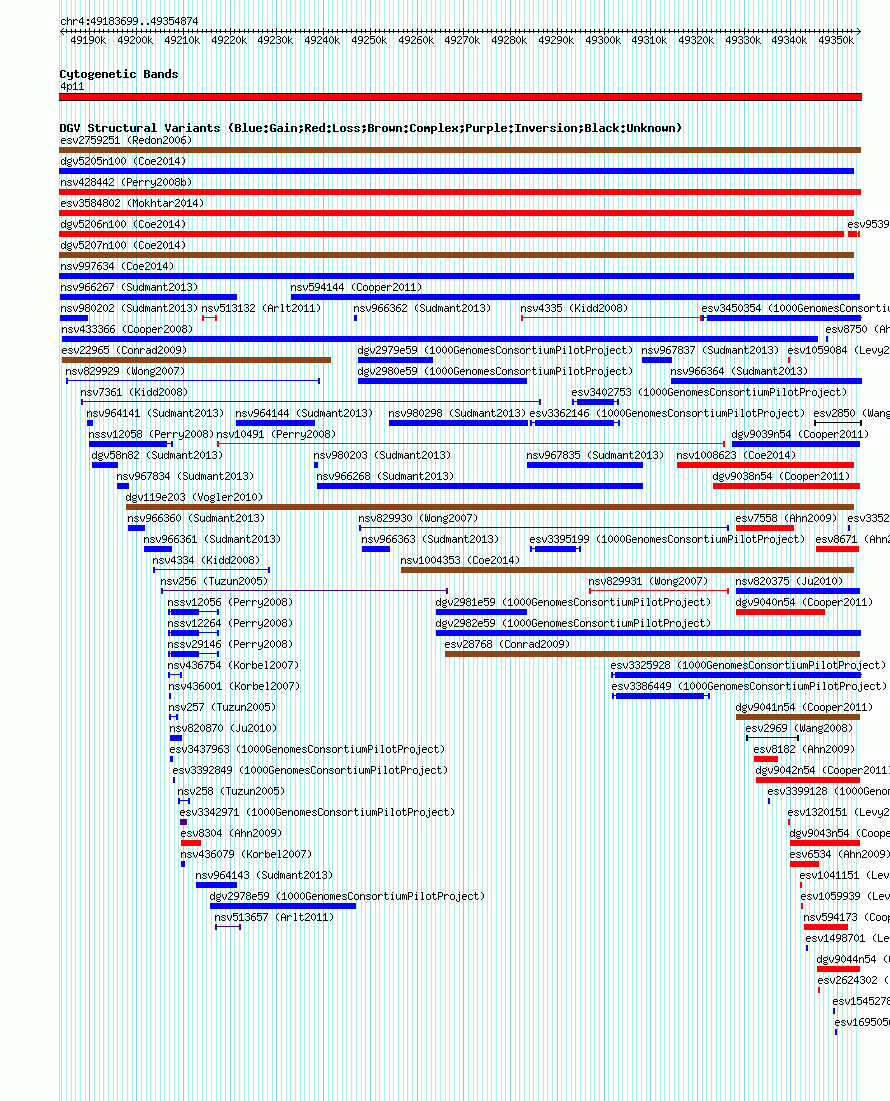Click nsv966268 (Sudmant2013) label
The height and width of the screenshot is (1101, 890).
[385, 477]
